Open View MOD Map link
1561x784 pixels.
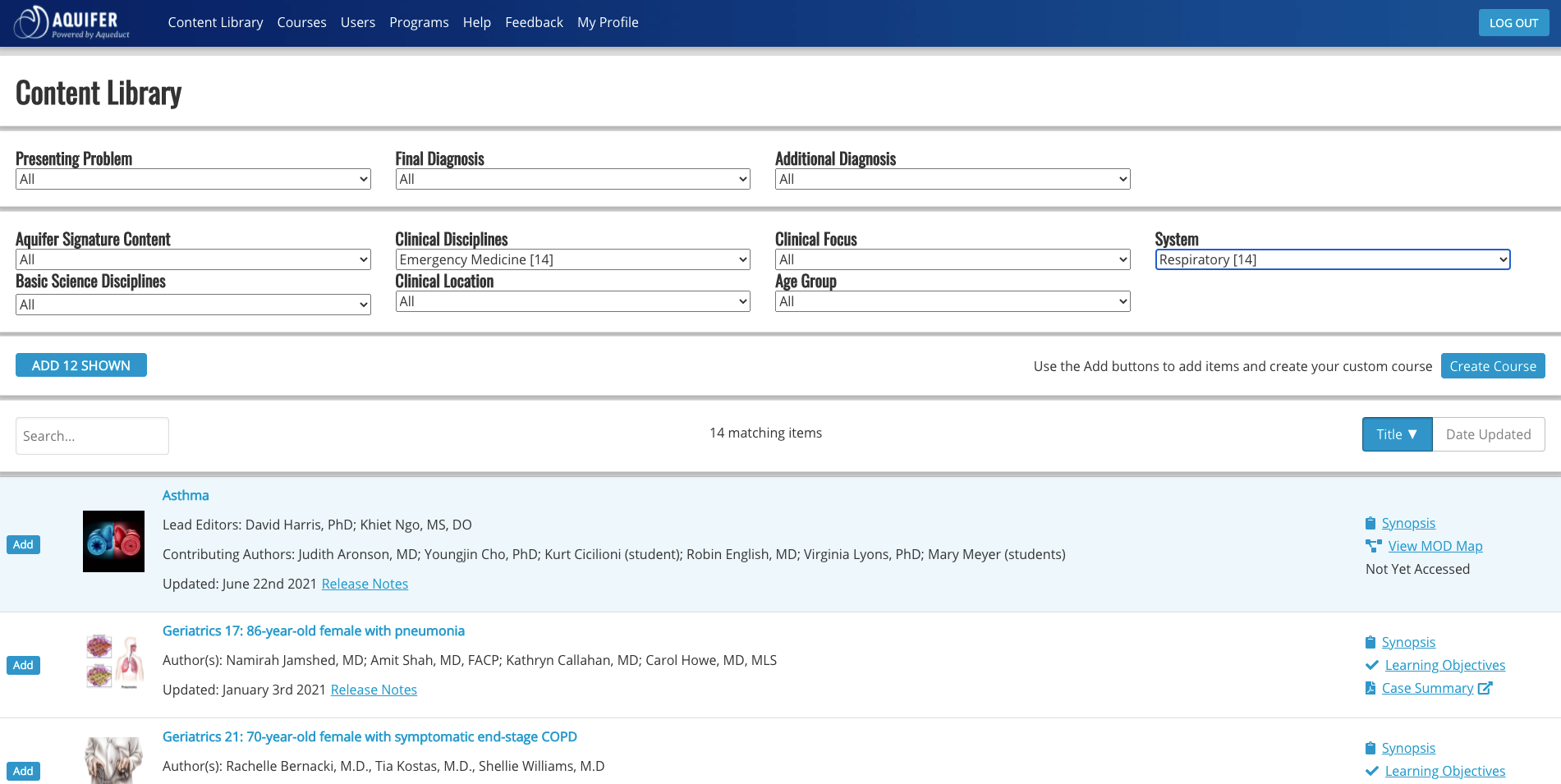coord(1435,546)
